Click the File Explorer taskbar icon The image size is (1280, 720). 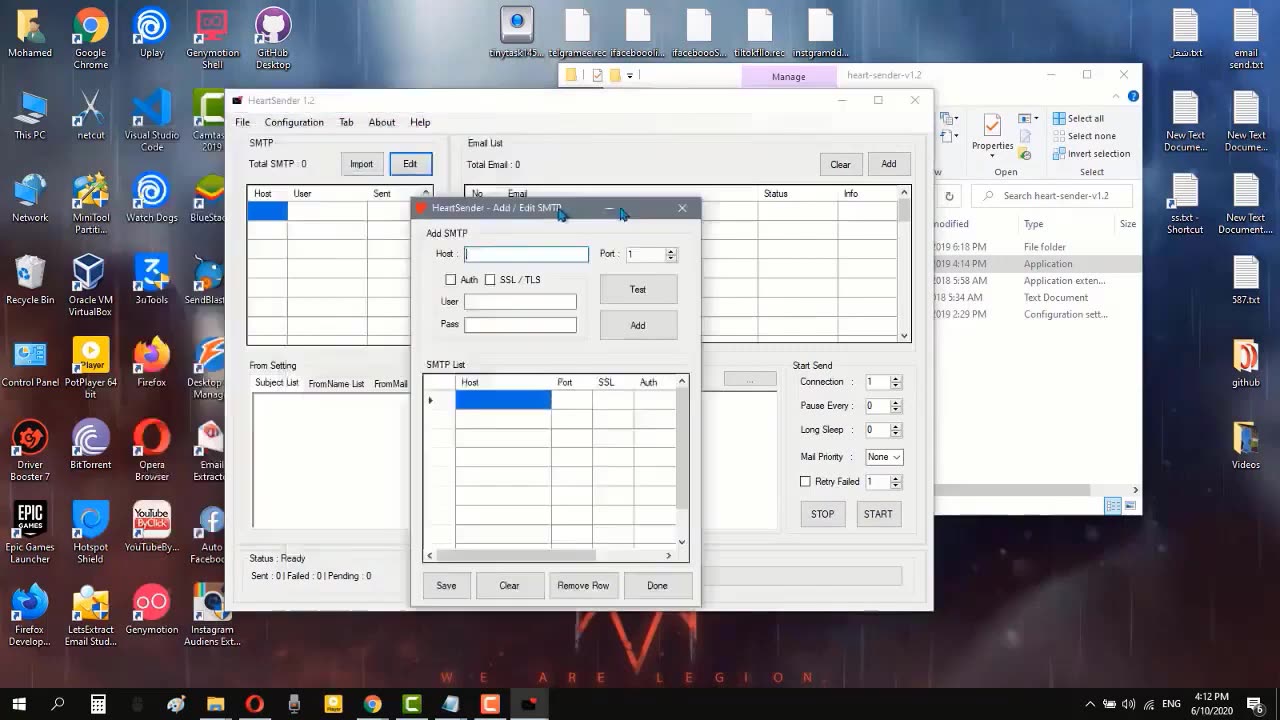tap(215, 704)
